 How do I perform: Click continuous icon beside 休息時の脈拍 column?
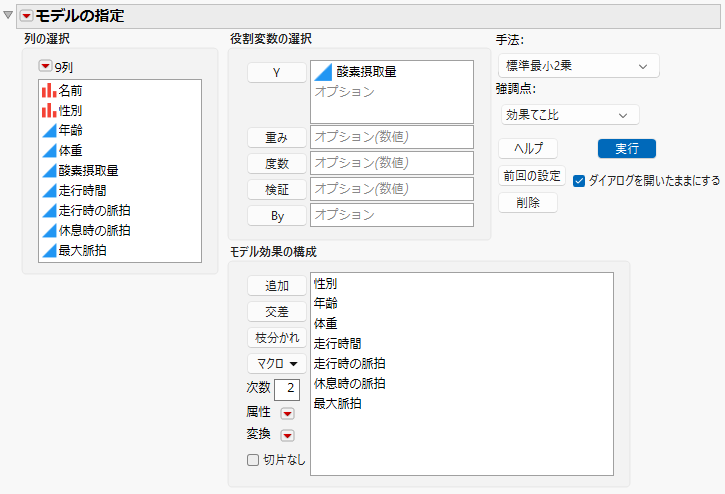coord(49,230)
